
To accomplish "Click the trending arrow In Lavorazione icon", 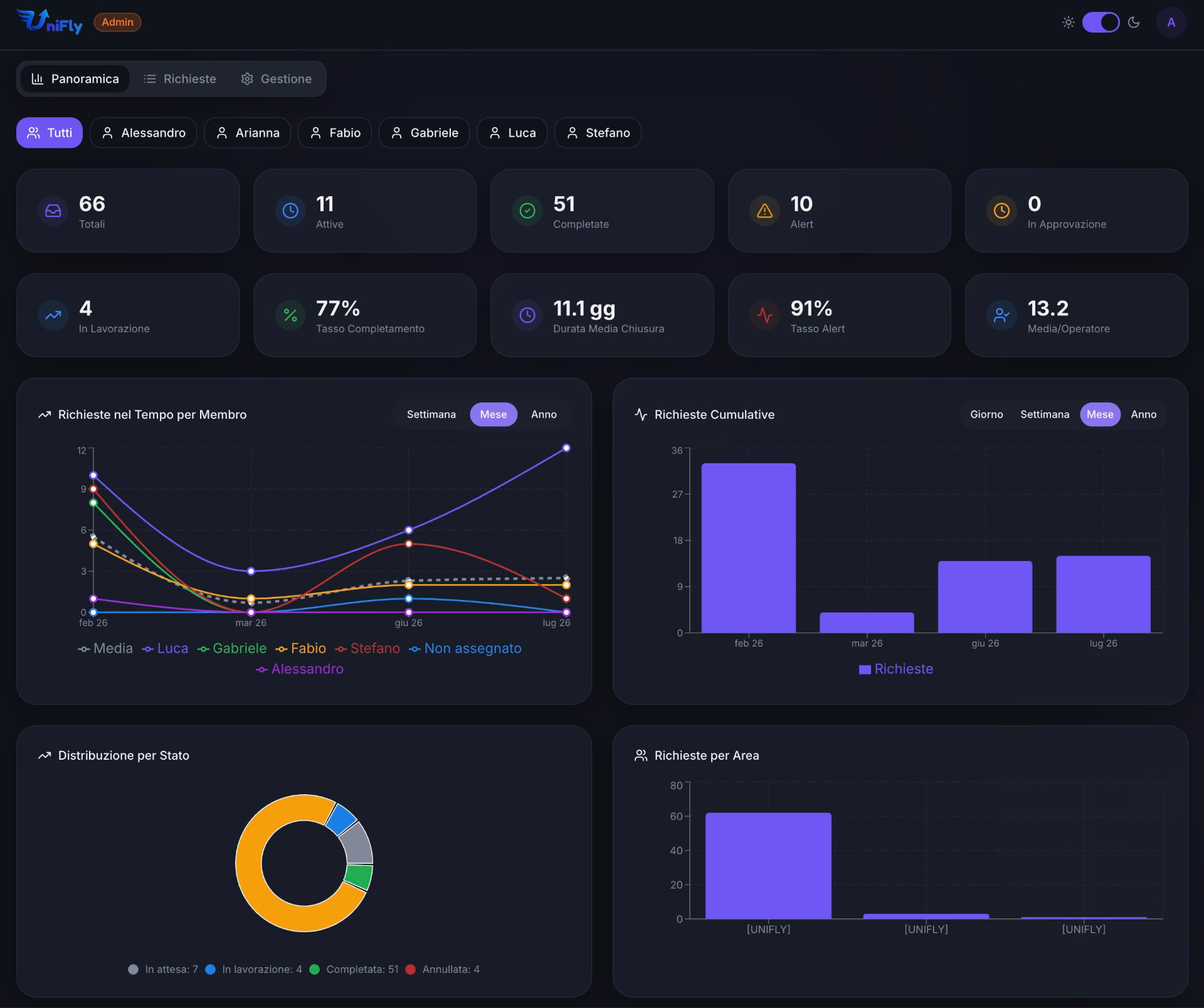I will 53,315.
